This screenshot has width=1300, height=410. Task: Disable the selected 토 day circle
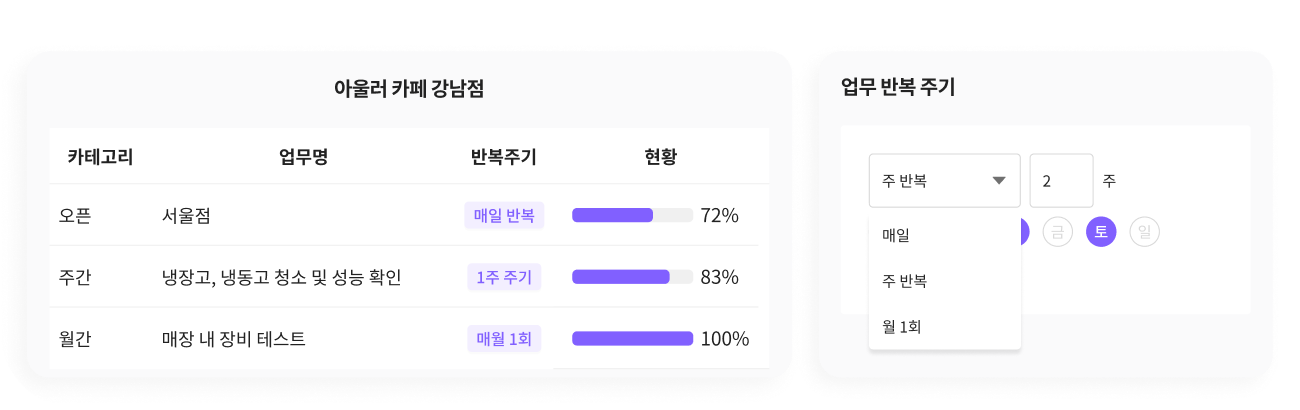(x=1101, y=233)
